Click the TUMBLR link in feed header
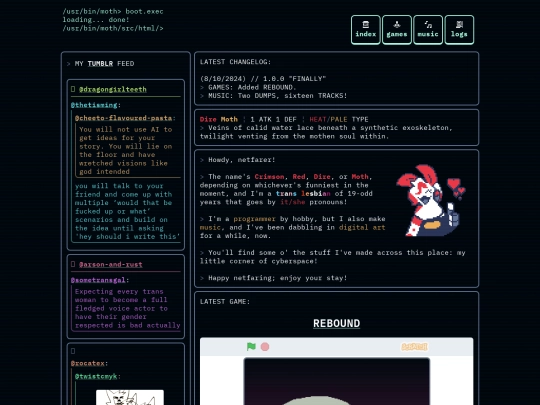 pyautogui.click(x=100, y=63)
